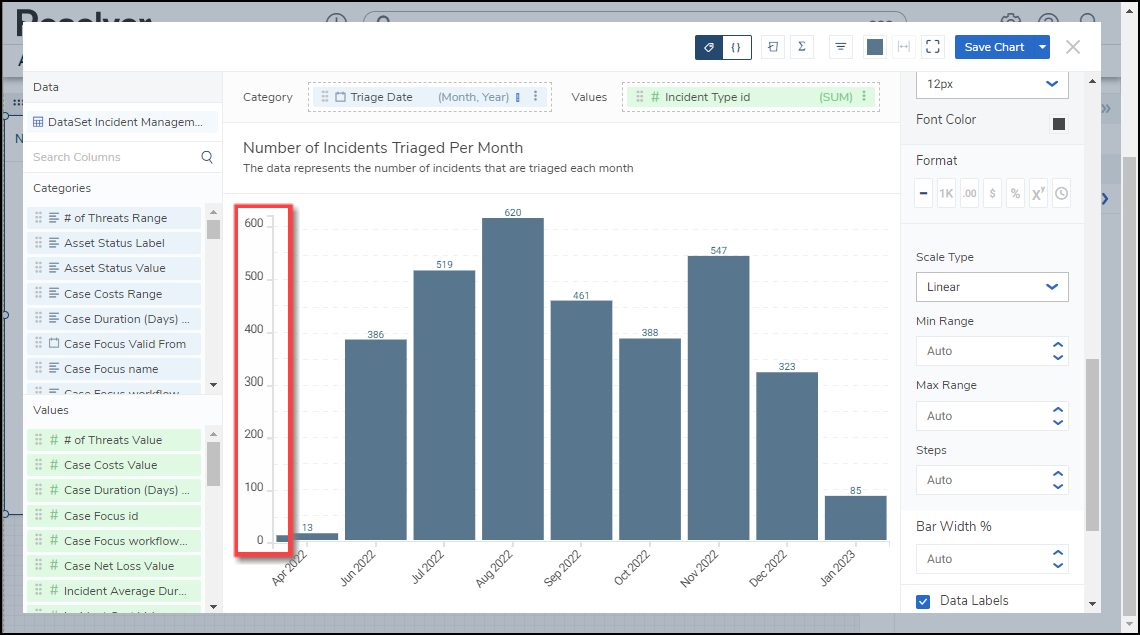Open the Save Chart dropdown arrow

pyautogui.click(x=1043, y=47)
